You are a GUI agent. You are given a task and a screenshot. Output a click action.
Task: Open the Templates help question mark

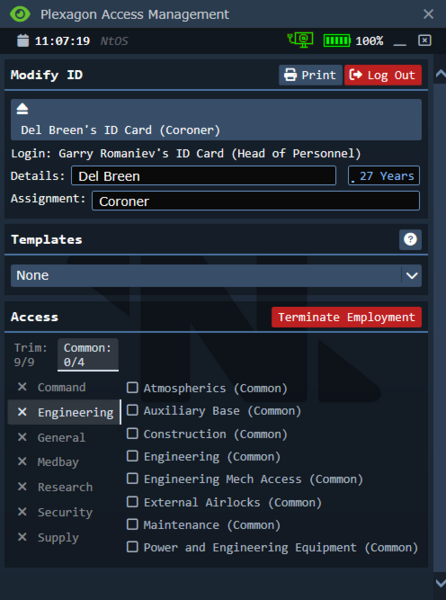tap(410, 240)
